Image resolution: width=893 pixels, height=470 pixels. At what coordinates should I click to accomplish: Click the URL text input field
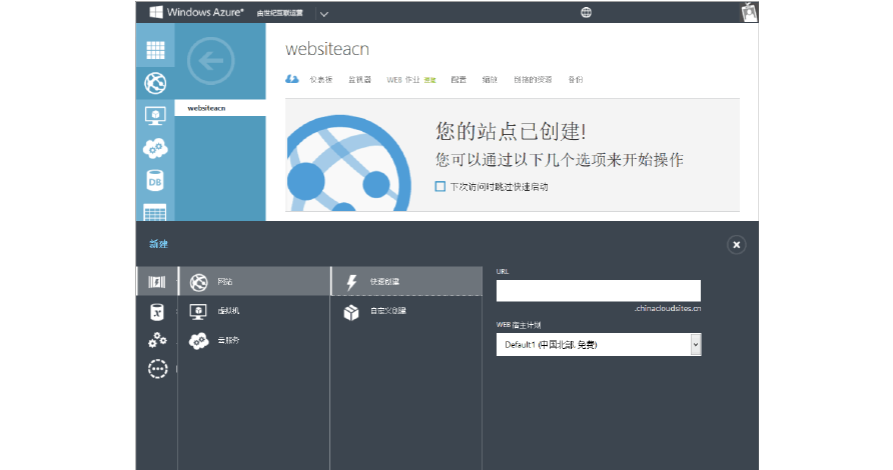598,291
